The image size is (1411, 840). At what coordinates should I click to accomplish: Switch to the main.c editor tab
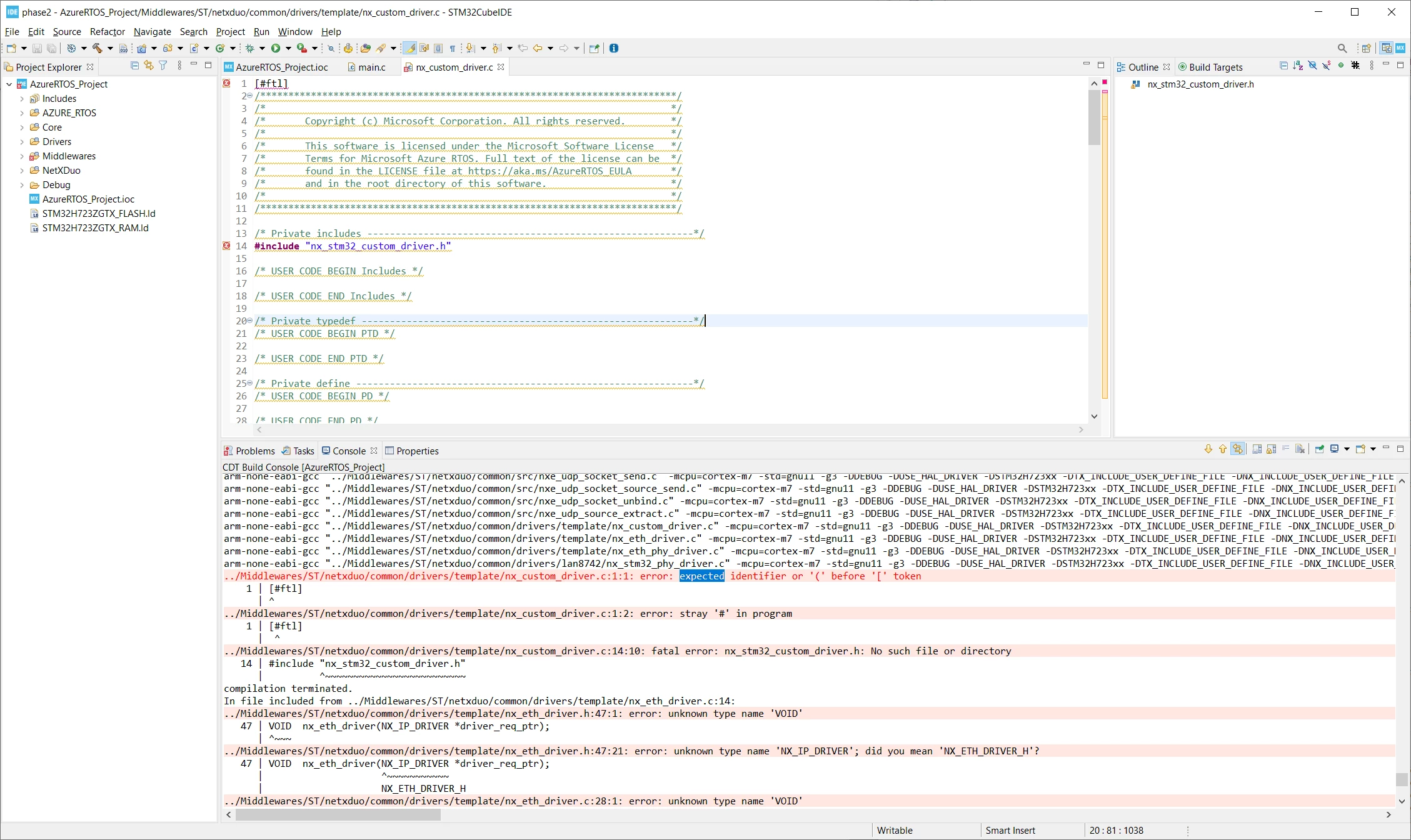(371, 67)
